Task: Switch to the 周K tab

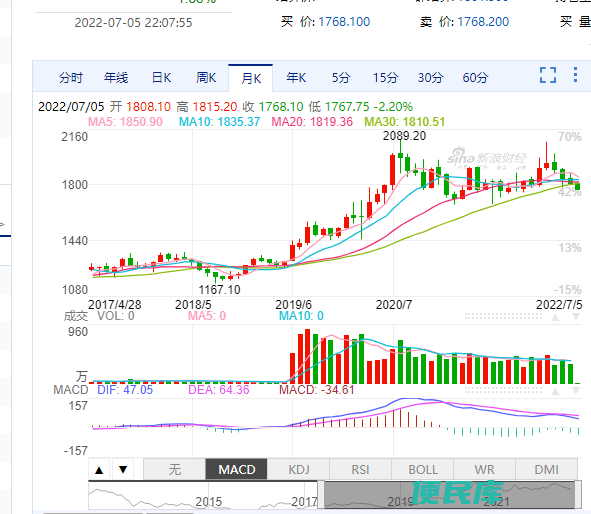Action: coord(206,78)
